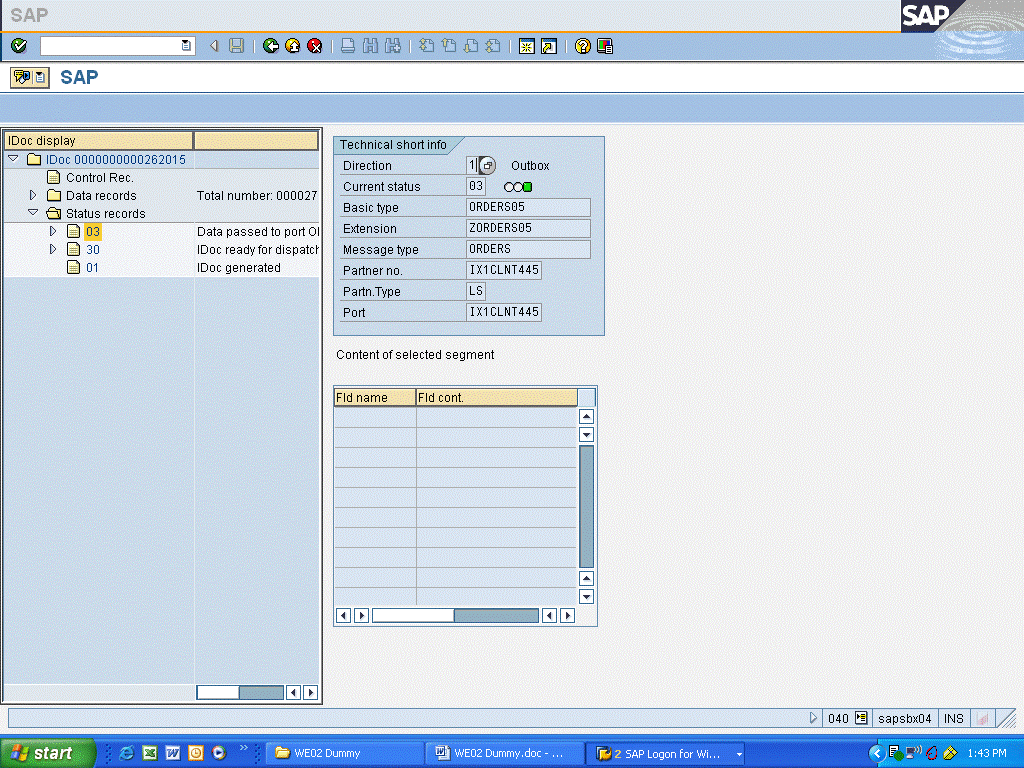Click the Data records folder label
The width and height of the screenshot is (1024, 768).
101,196
